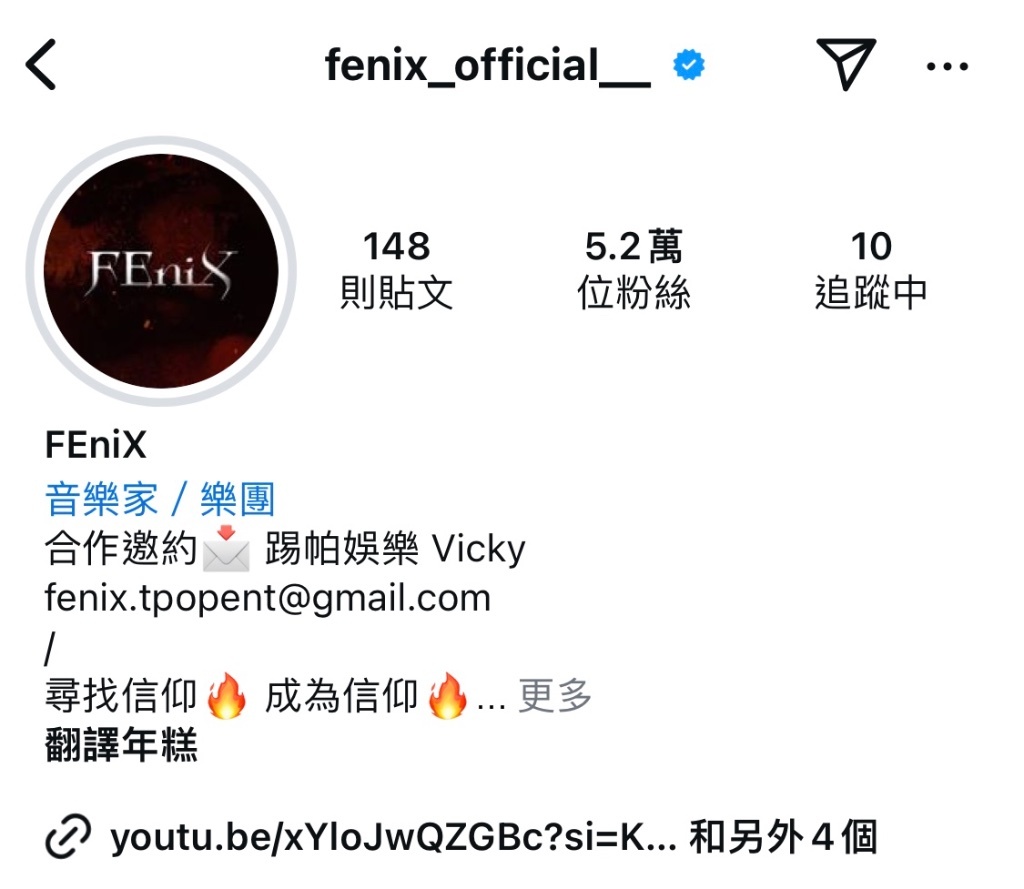Image resolution: width=1024 pixels, height=889 pixels.
Task: Tap the fire emoji after 尋找信仰
Action: point(227,696)
